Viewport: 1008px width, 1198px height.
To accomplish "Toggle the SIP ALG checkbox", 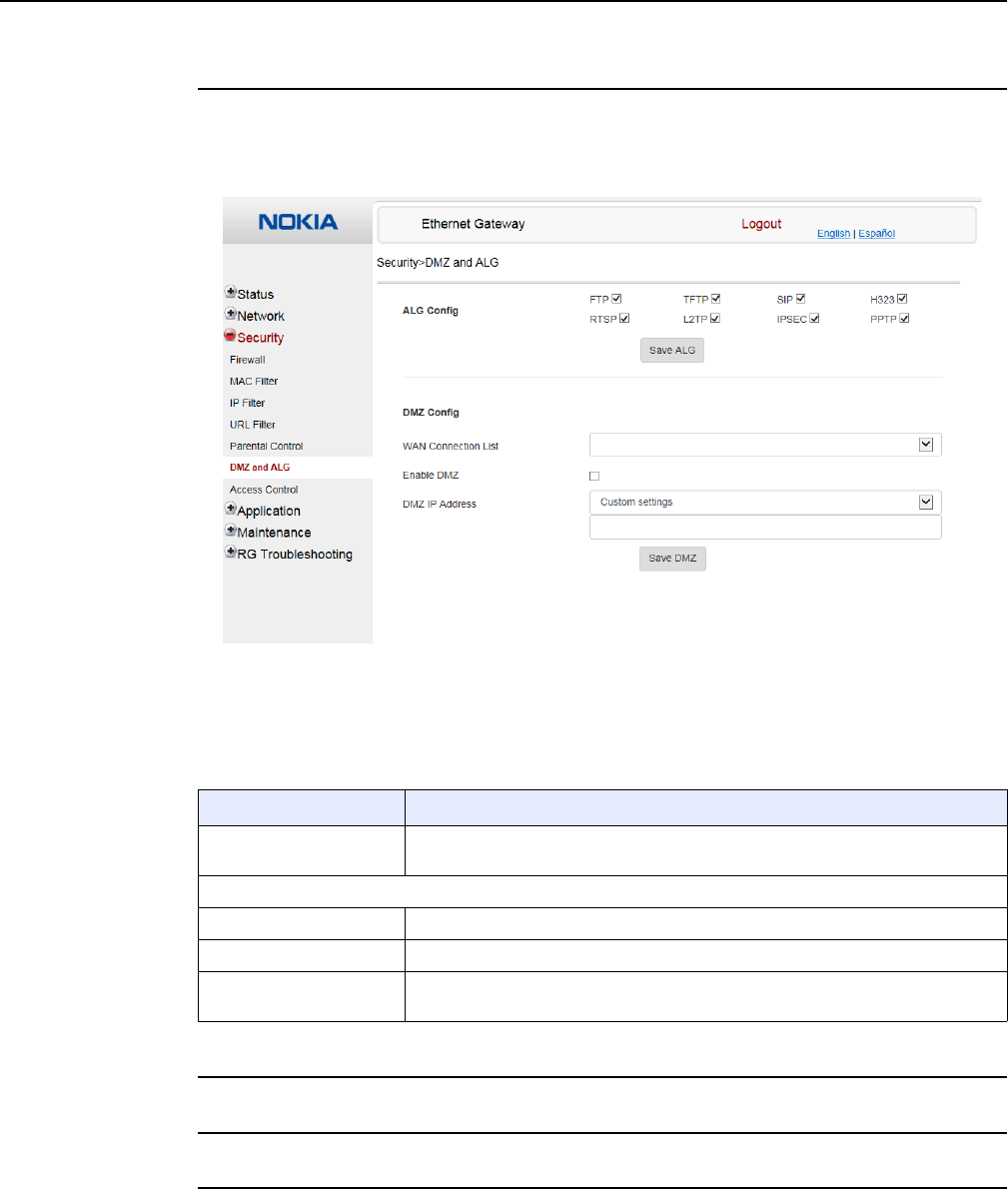I will tap(800, 299).
